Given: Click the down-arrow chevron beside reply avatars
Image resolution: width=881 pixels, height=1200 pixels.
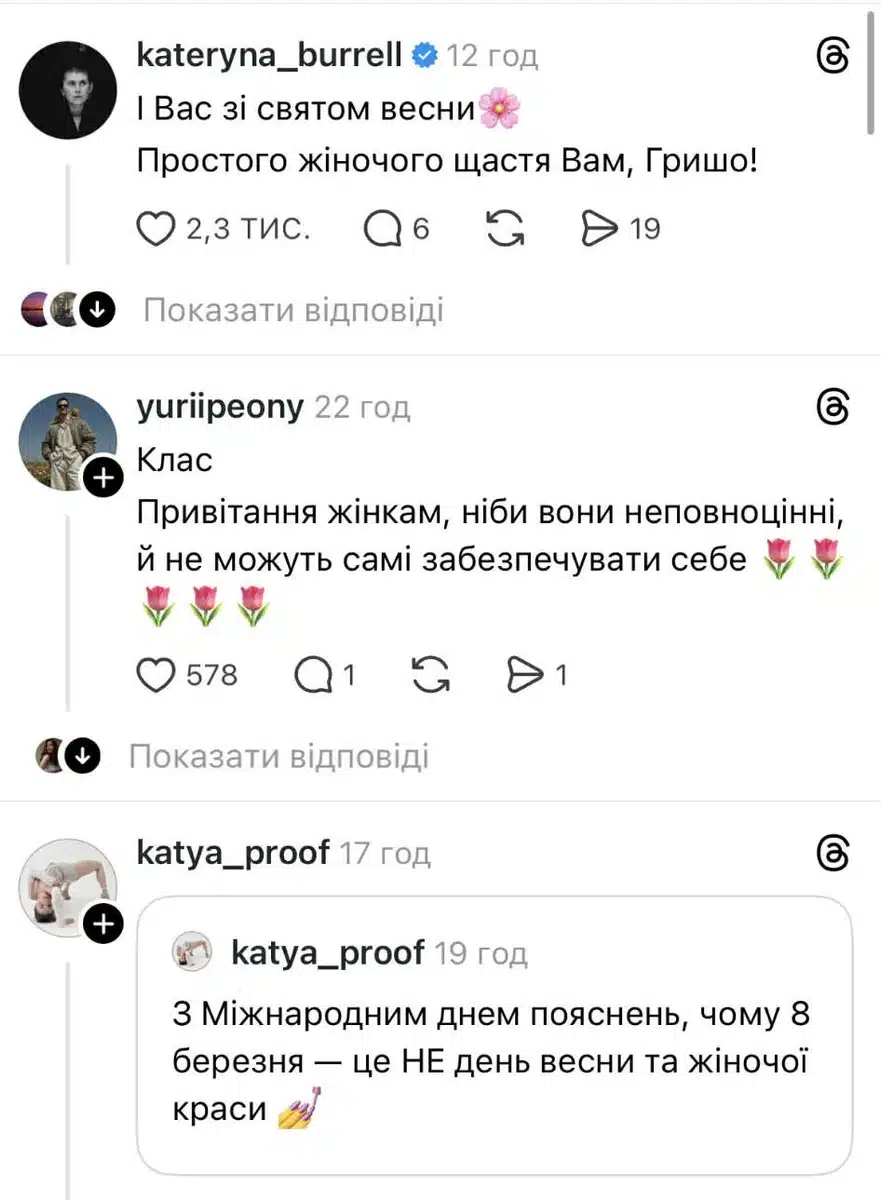Looking at the screenshot, I should pyautogui.click(x=97, y=310).
